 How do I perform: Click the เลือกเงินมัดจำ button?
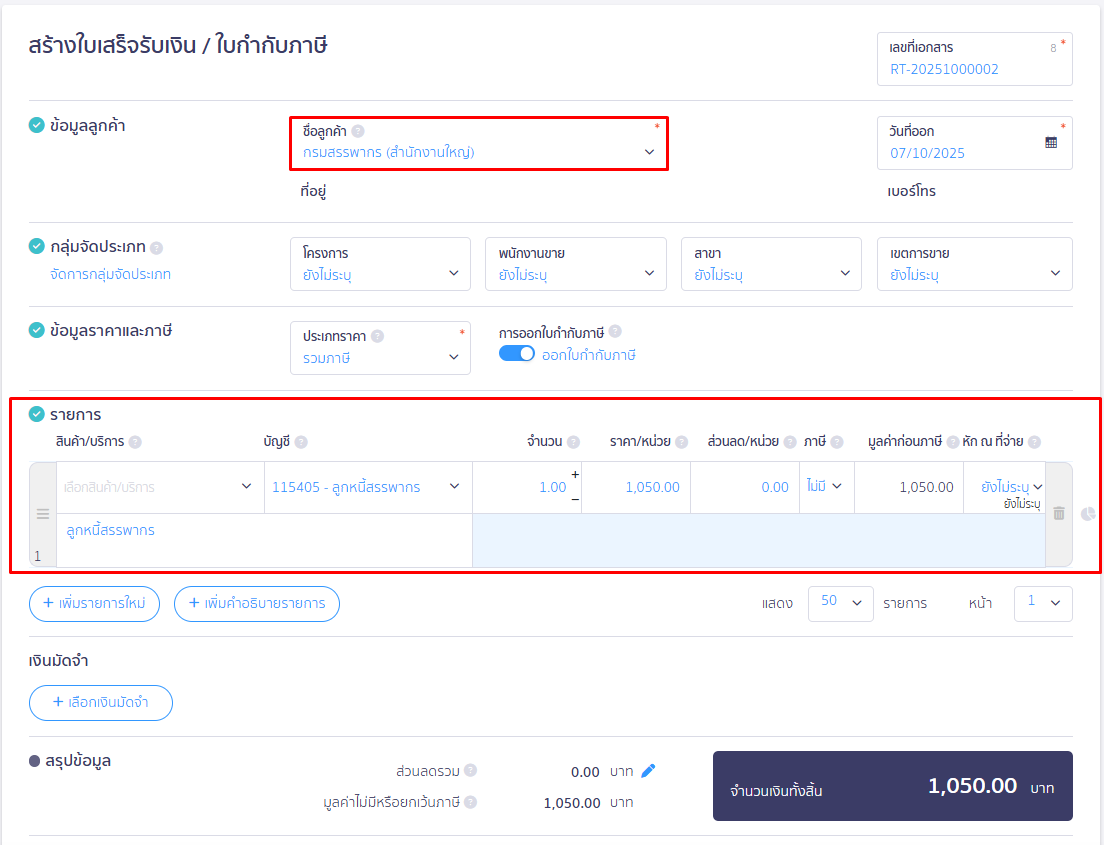pyautogui.click(x=101, y=702)
